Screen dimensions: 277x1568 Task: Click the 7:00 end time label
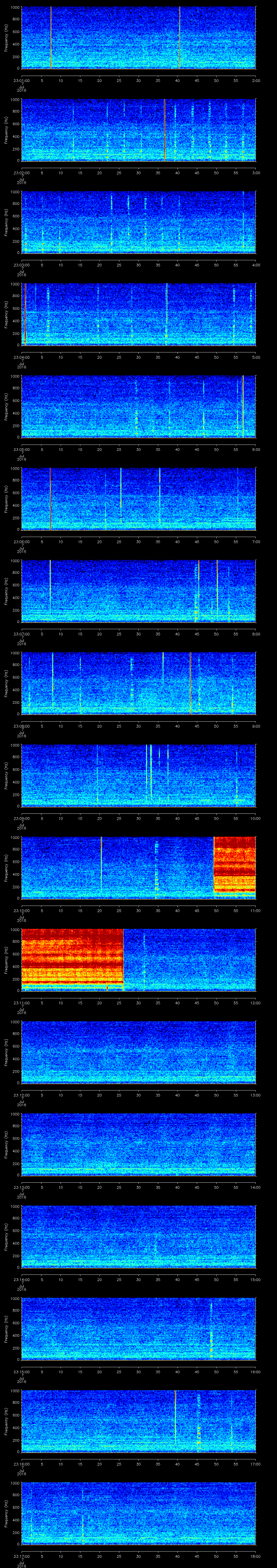[x=256, y=542]
